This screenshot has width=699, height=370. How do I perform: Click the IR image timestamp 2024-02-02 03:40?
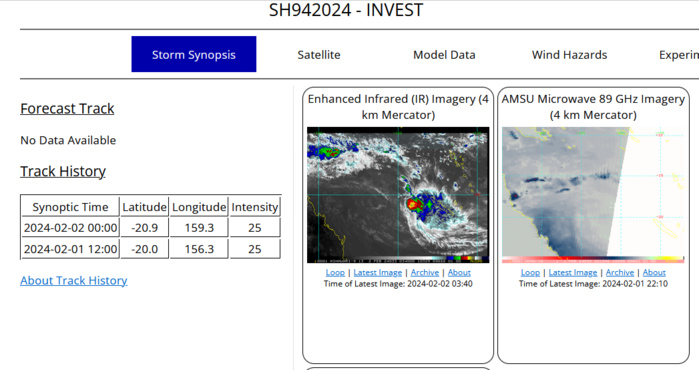(440, 284)
